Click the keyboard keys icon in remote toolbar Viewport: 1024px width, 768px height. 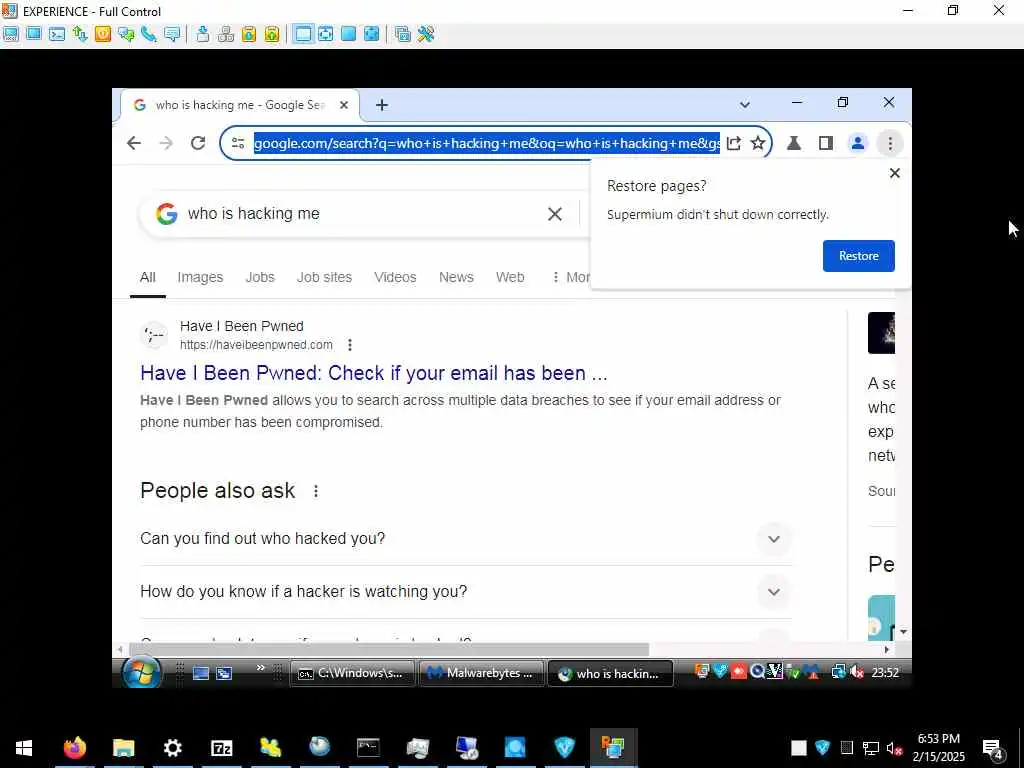click(226, 34)
